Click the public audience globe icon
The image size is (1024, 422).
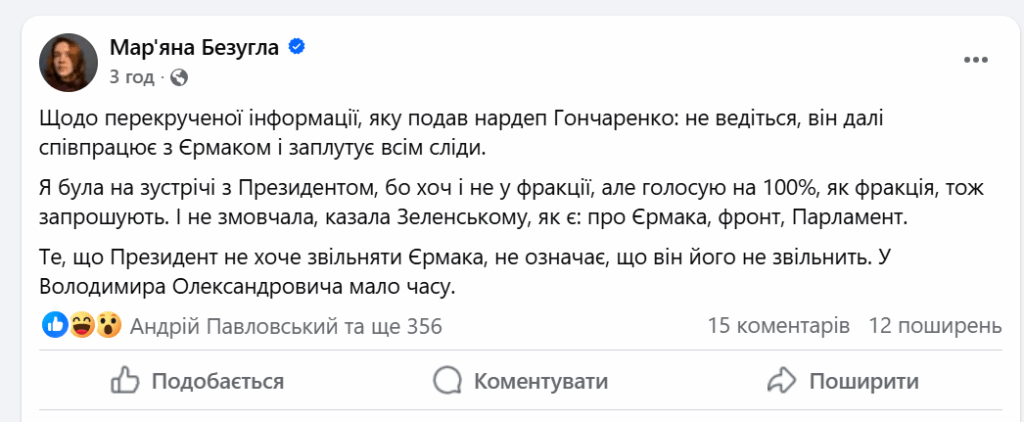click(x=179, y=76)
